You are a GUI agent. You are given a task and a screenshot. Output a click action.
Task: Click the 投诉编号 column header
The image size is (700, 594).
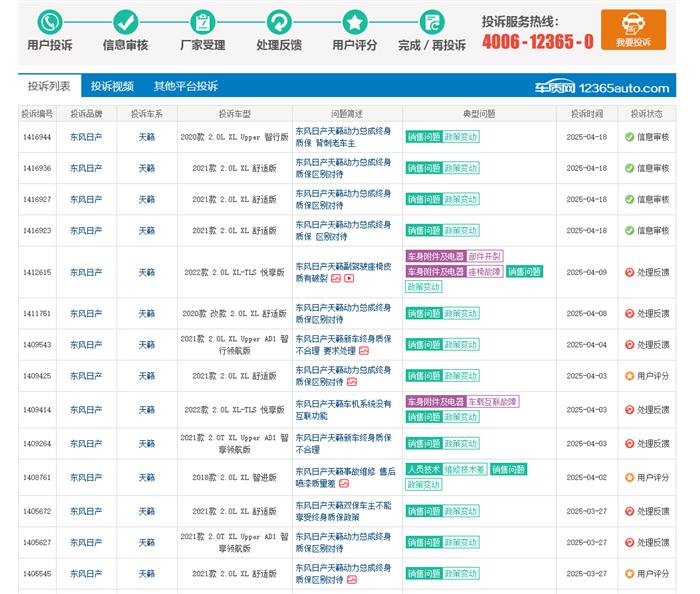coord(37,114)
